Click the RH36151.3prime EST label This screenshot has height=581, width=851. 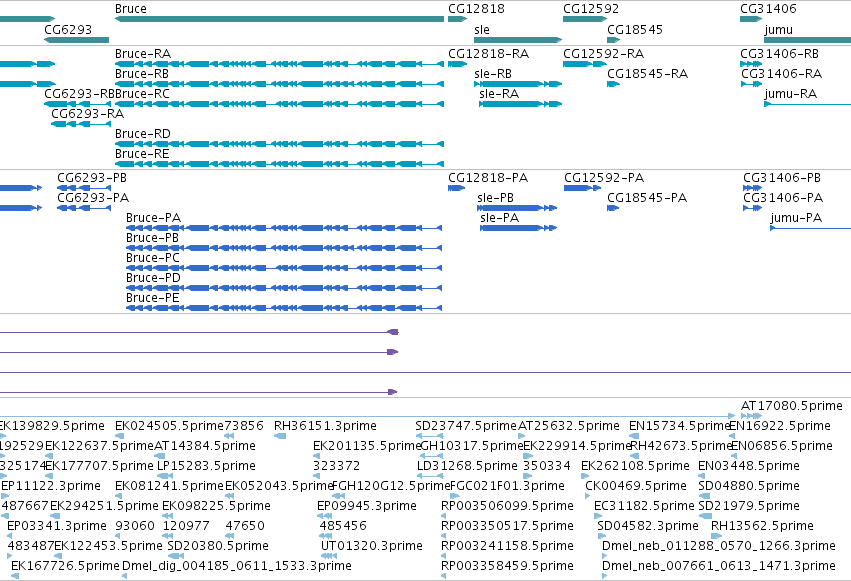tap(325, 426)
